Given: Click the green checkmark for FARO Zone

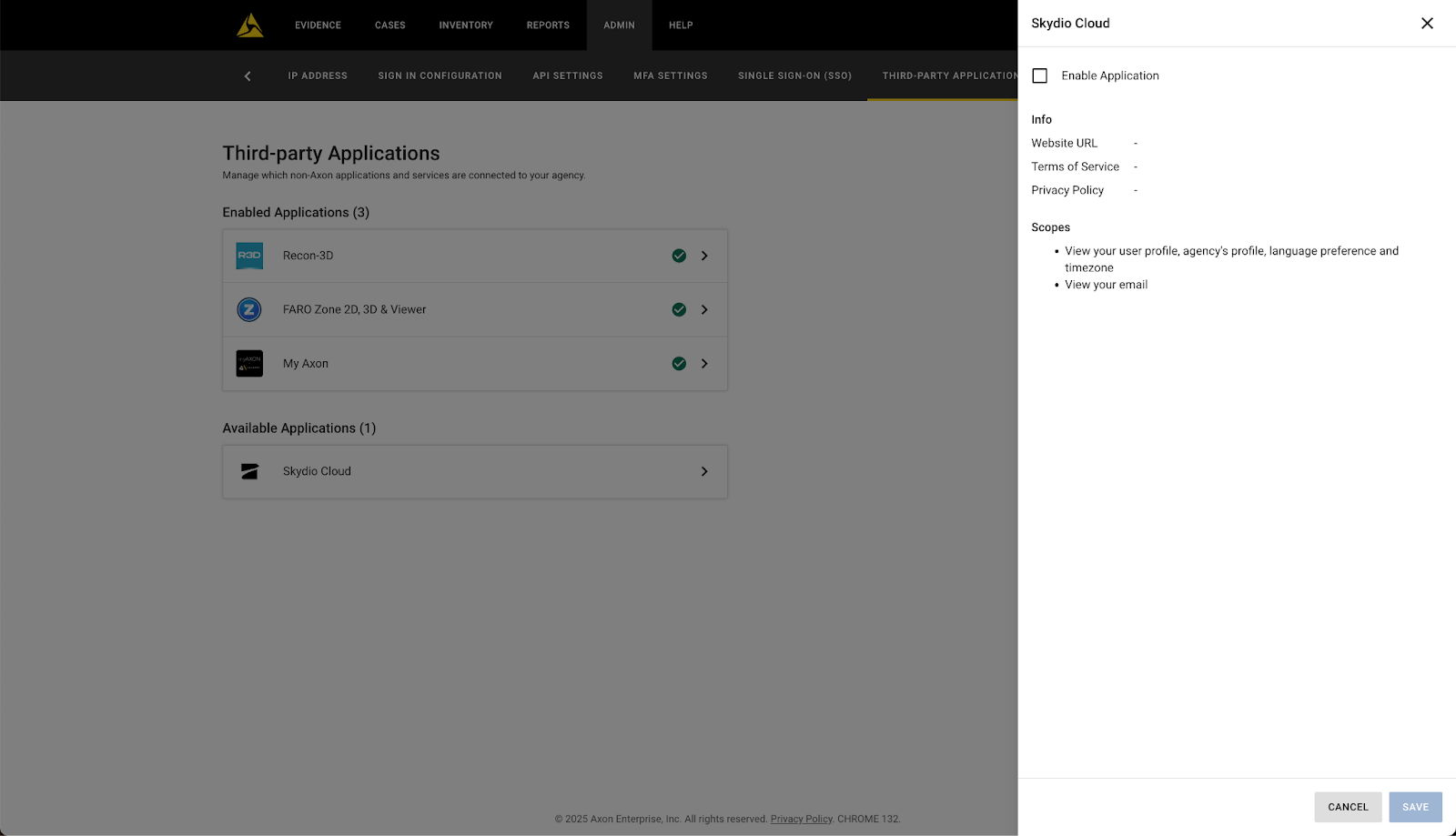Looking at the screenshot, I should (679, 309).
